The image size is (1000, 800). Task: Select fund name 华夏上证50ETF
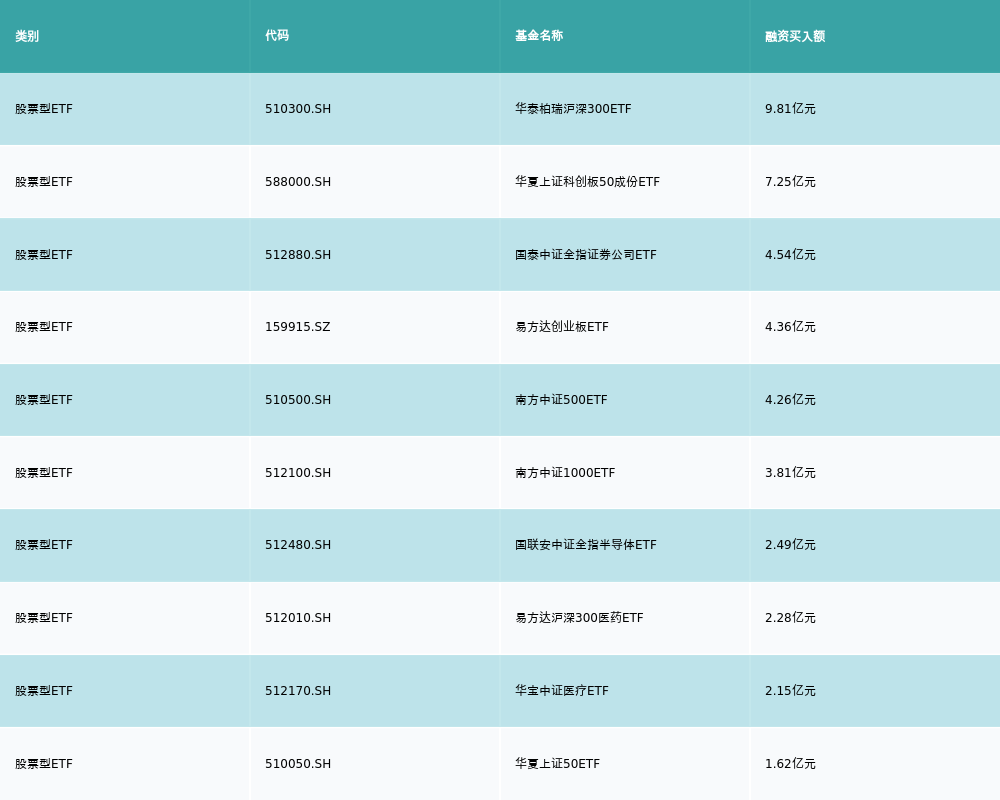pos(557,764)
